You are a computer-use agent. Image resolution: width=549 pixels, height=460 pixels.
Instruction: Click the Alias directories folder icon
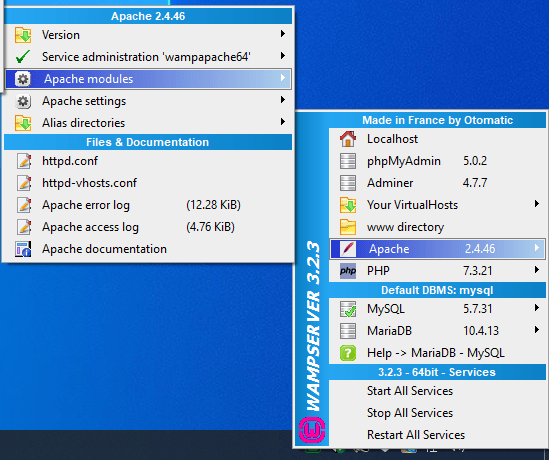23,123
